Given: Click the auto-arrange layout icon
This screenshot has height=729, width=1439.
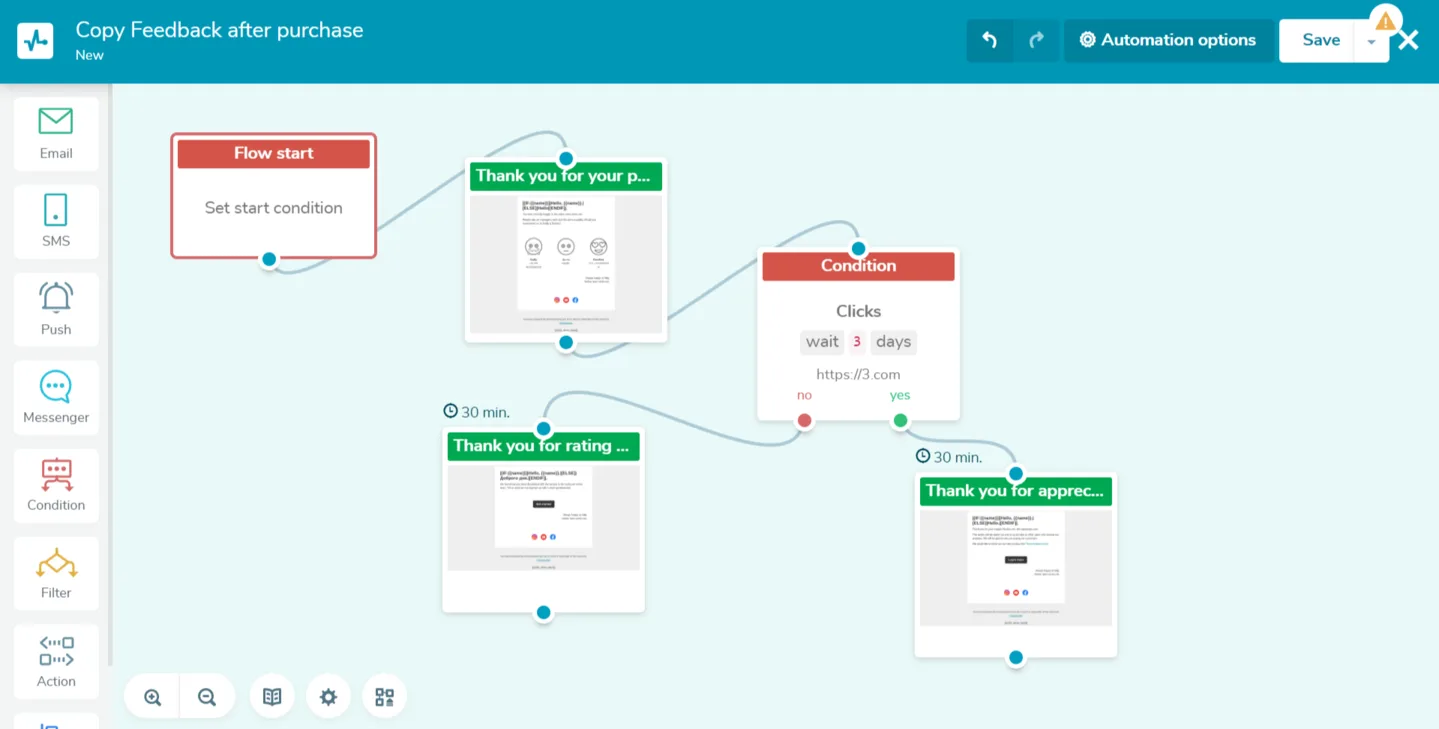Looking at the screenshot, I should click(384, 696).
